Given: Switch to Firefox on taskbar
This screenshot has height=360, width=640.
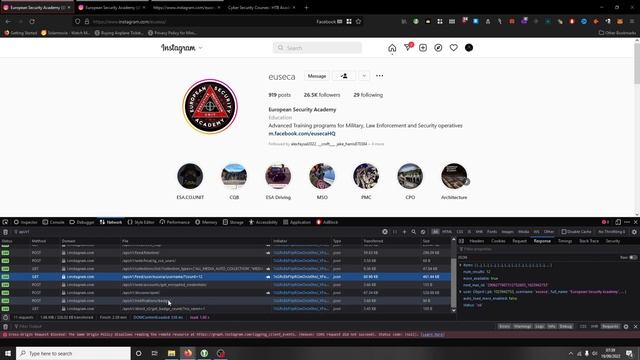Looking at the screenshot, I should coord(188,353).
